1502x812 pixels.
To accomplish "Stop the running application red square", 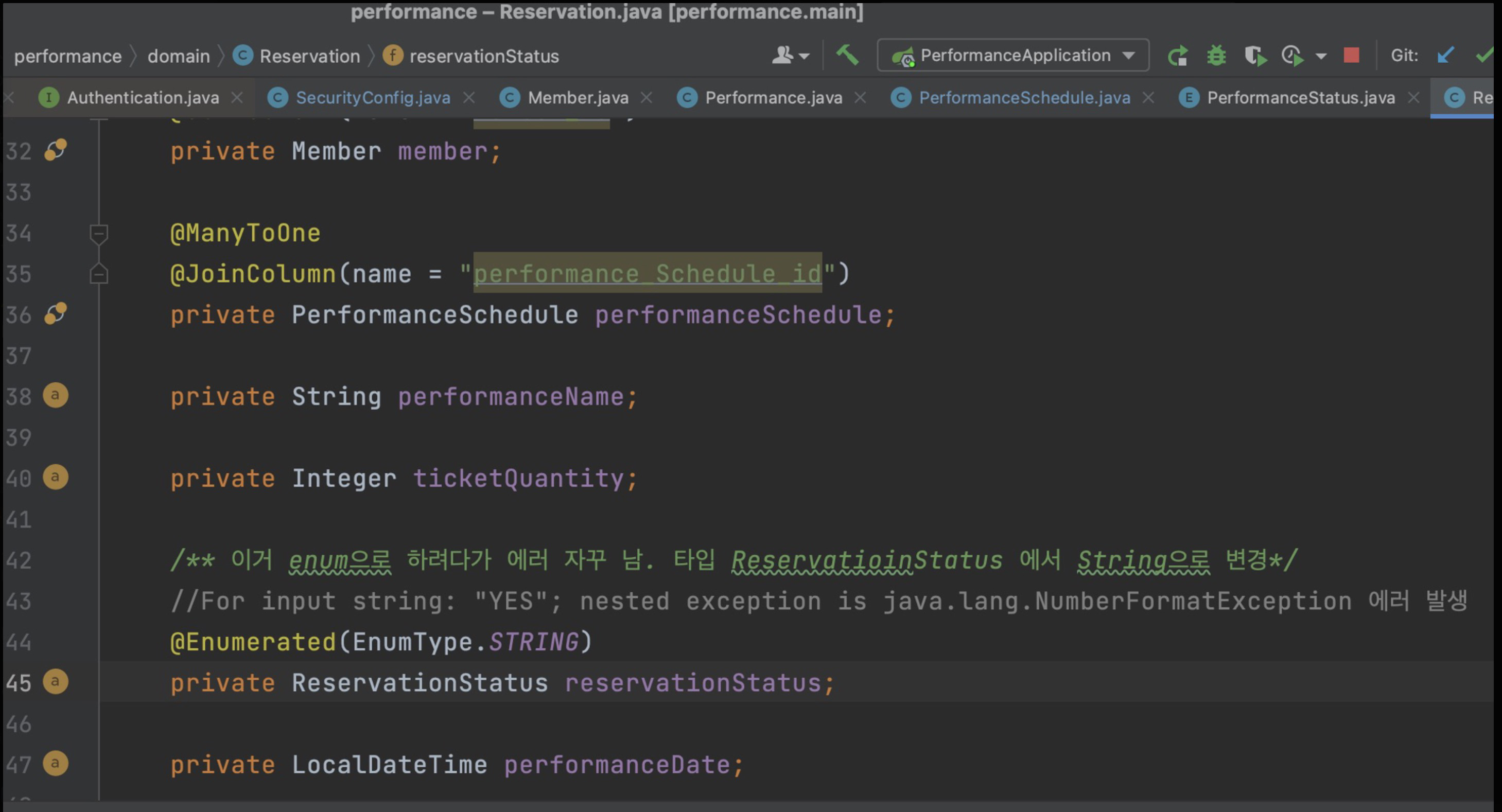I will point(1352,56).
